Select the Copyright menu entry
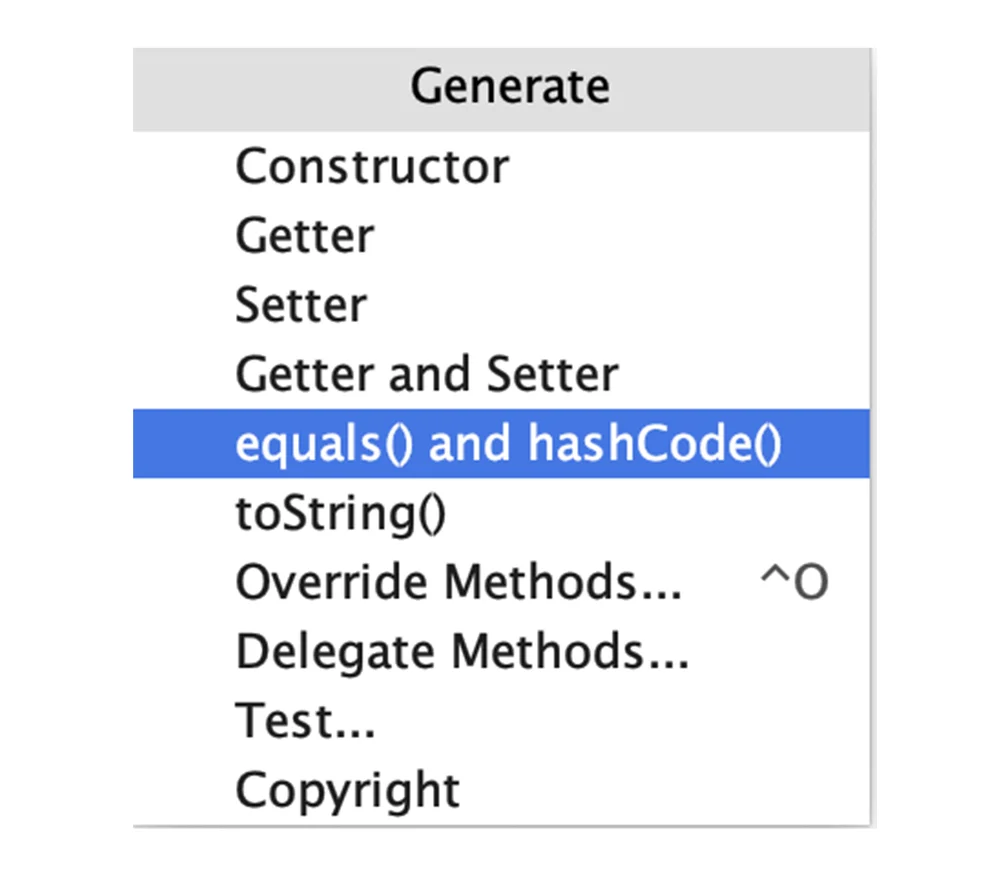Screen dimensions: 1000x882 (x=501, y=790)
